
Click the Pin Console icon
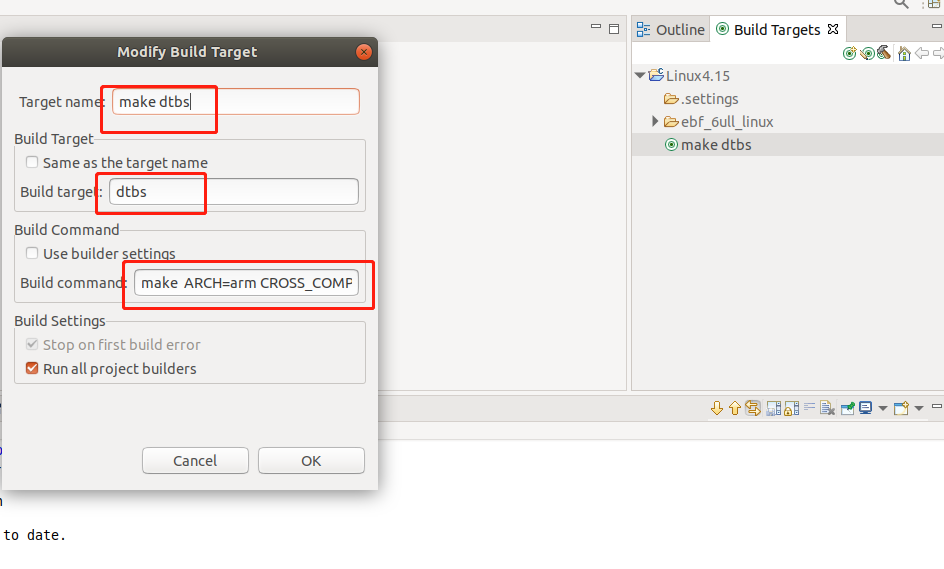click(848, 408)
